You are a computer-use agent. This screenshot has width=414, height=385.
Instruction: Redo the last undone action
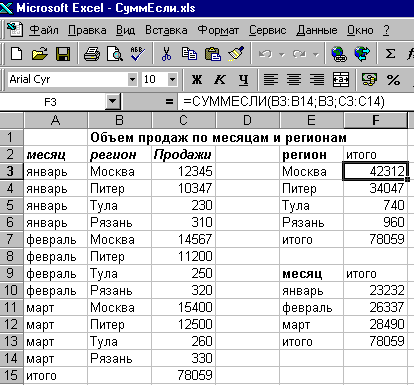pos(299,54)
